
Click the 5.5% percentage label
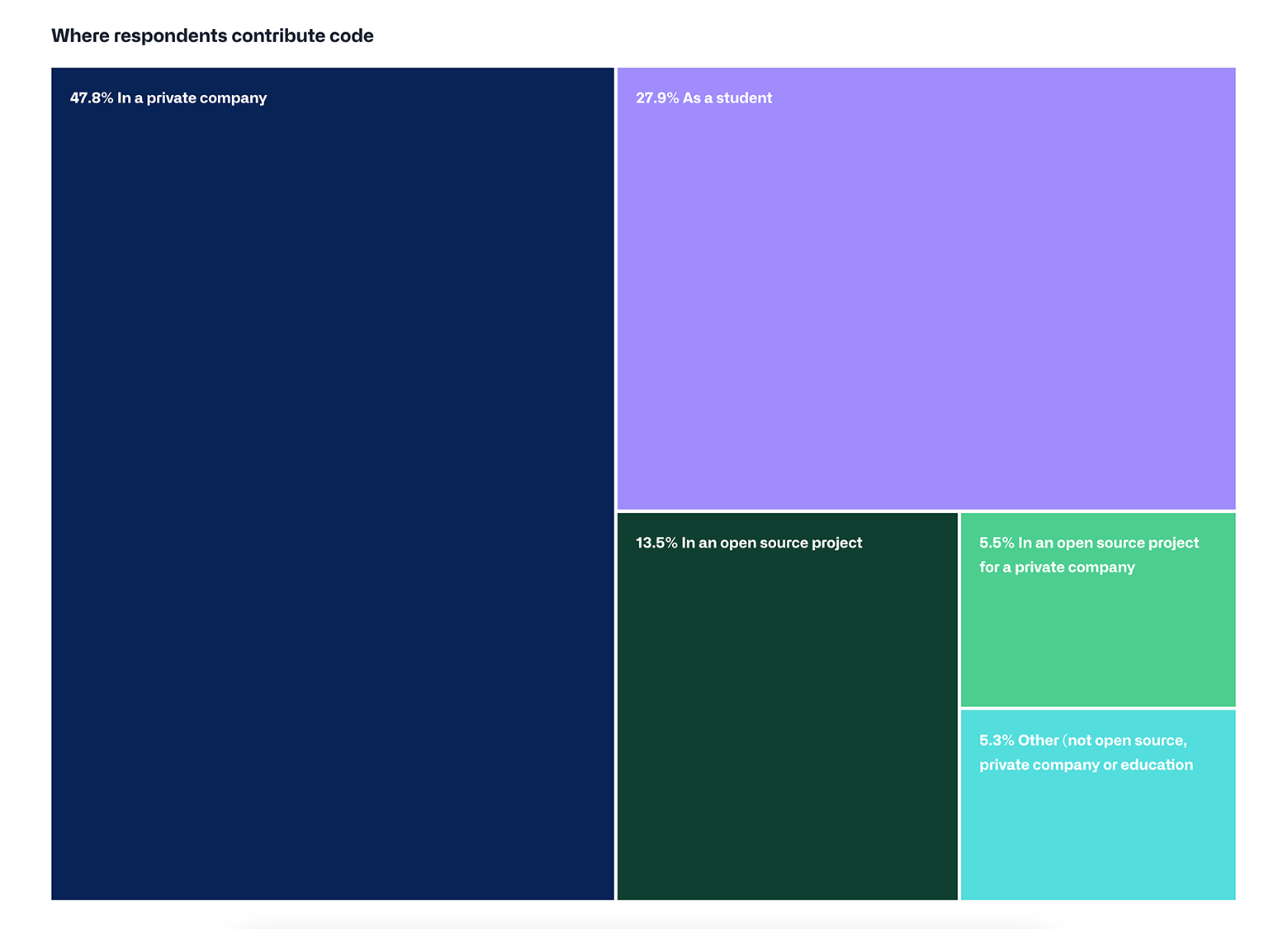(x=997, y=543)
